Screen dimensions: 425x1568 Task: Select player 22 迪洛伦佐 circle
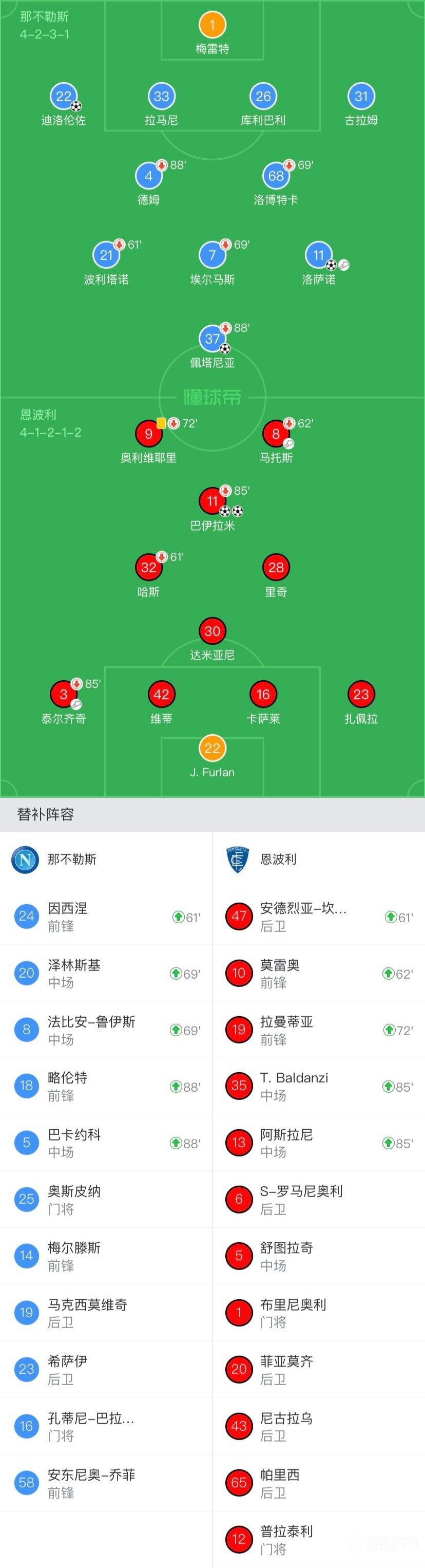[63, 96]
